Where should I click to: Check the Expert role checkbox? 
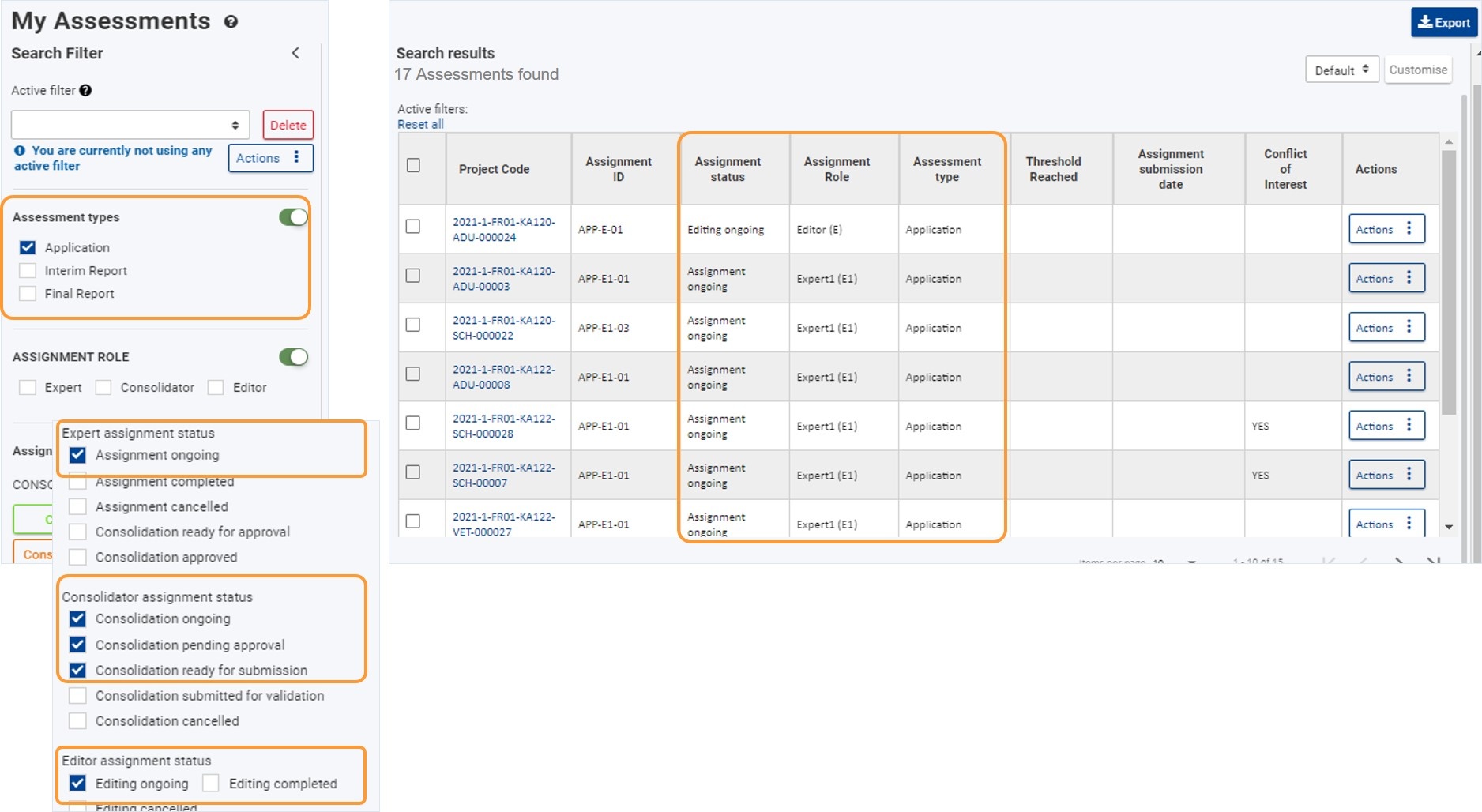pos(28,387)
